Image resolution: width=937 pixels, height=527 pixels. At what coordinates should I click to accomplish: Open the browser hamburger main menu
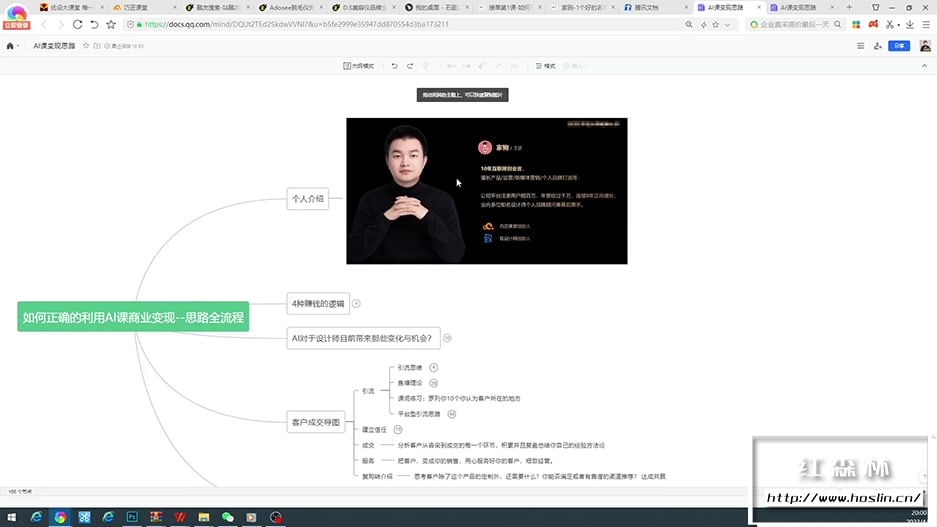pos(926,24)
